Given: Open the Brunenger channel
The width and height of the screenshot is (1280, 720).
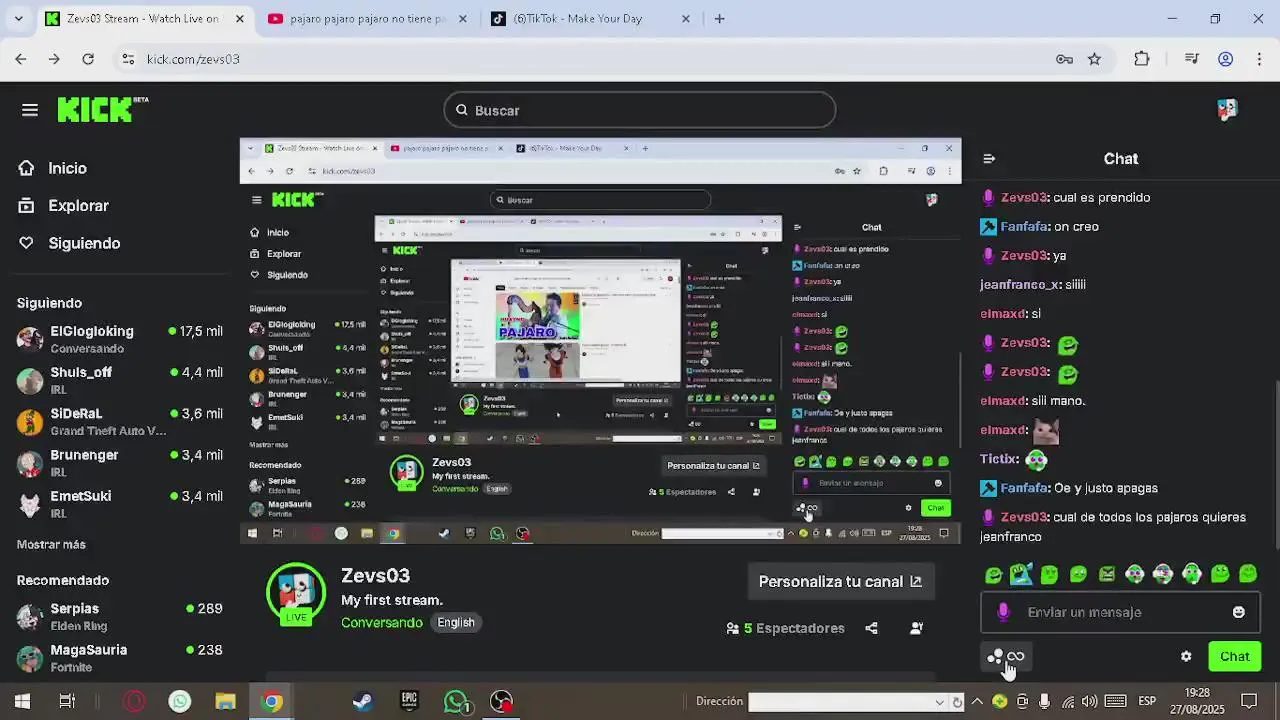Looking at the screenshot, I should [x=120, y=463].
